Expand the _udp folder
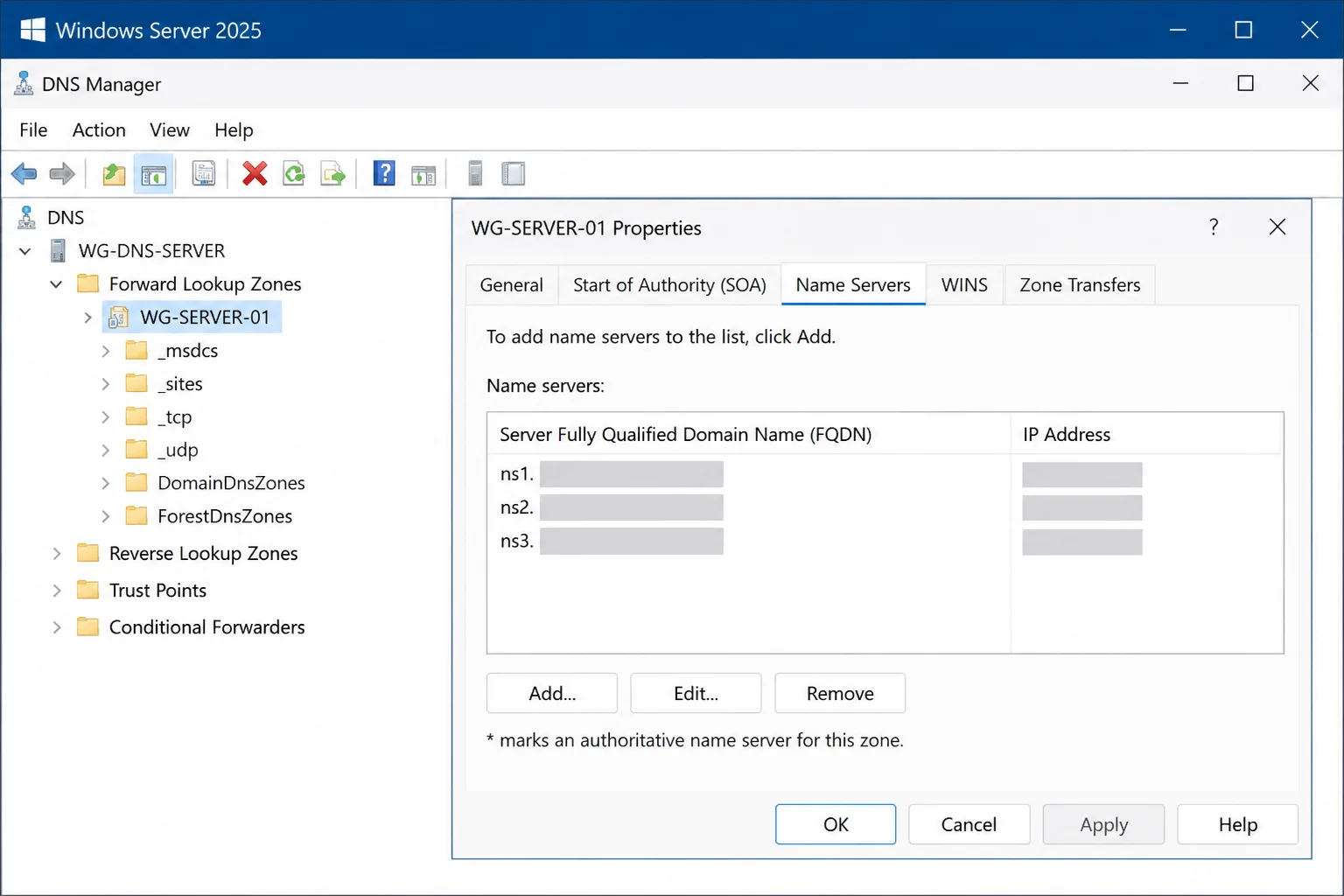The image size is (1344, 896). click(x=105, y=451)
